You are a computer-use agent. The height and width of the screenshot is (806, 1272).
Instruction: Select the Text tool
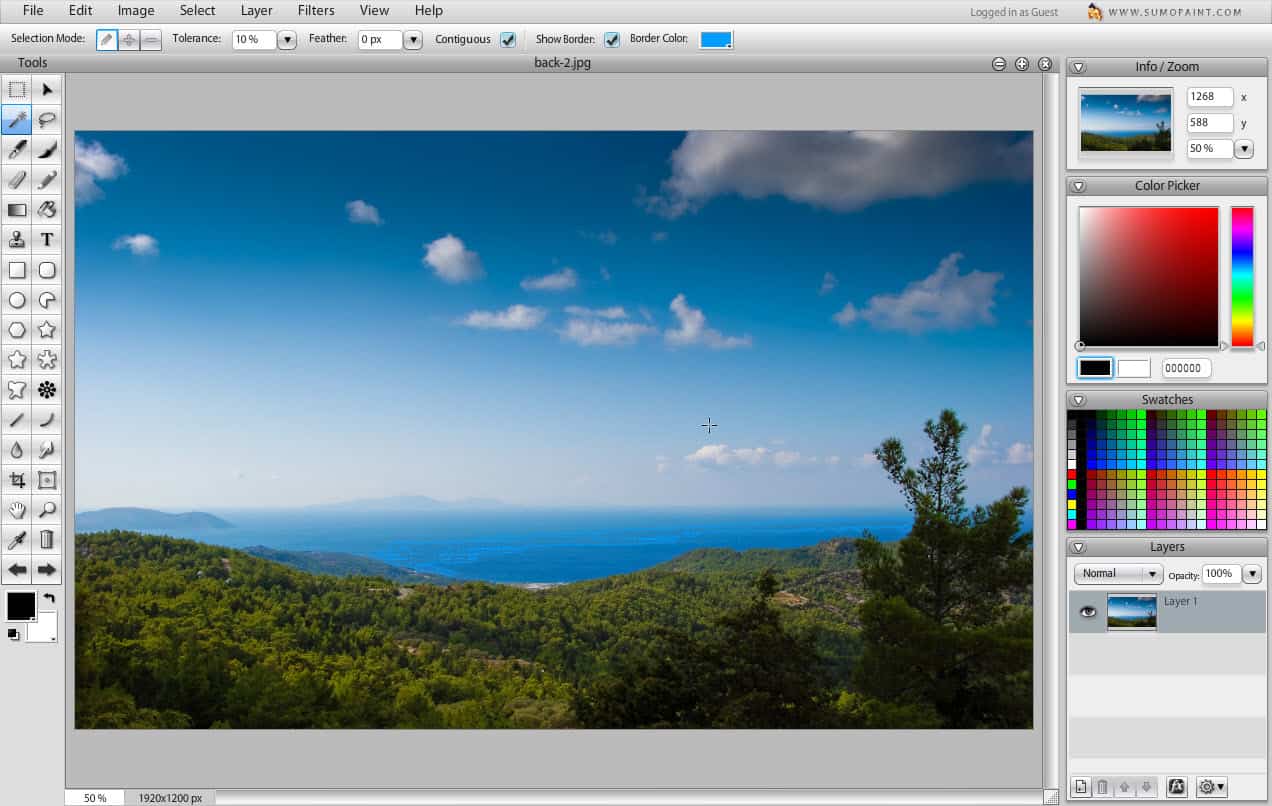click(47, 240)
